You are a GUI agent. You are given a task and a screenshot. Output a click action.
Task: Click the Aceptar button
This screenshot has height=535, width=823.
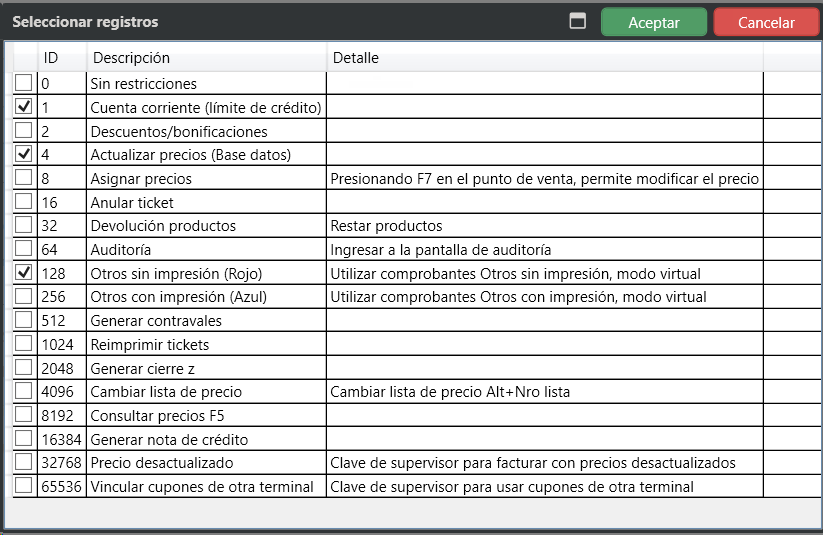coord(653,23)
